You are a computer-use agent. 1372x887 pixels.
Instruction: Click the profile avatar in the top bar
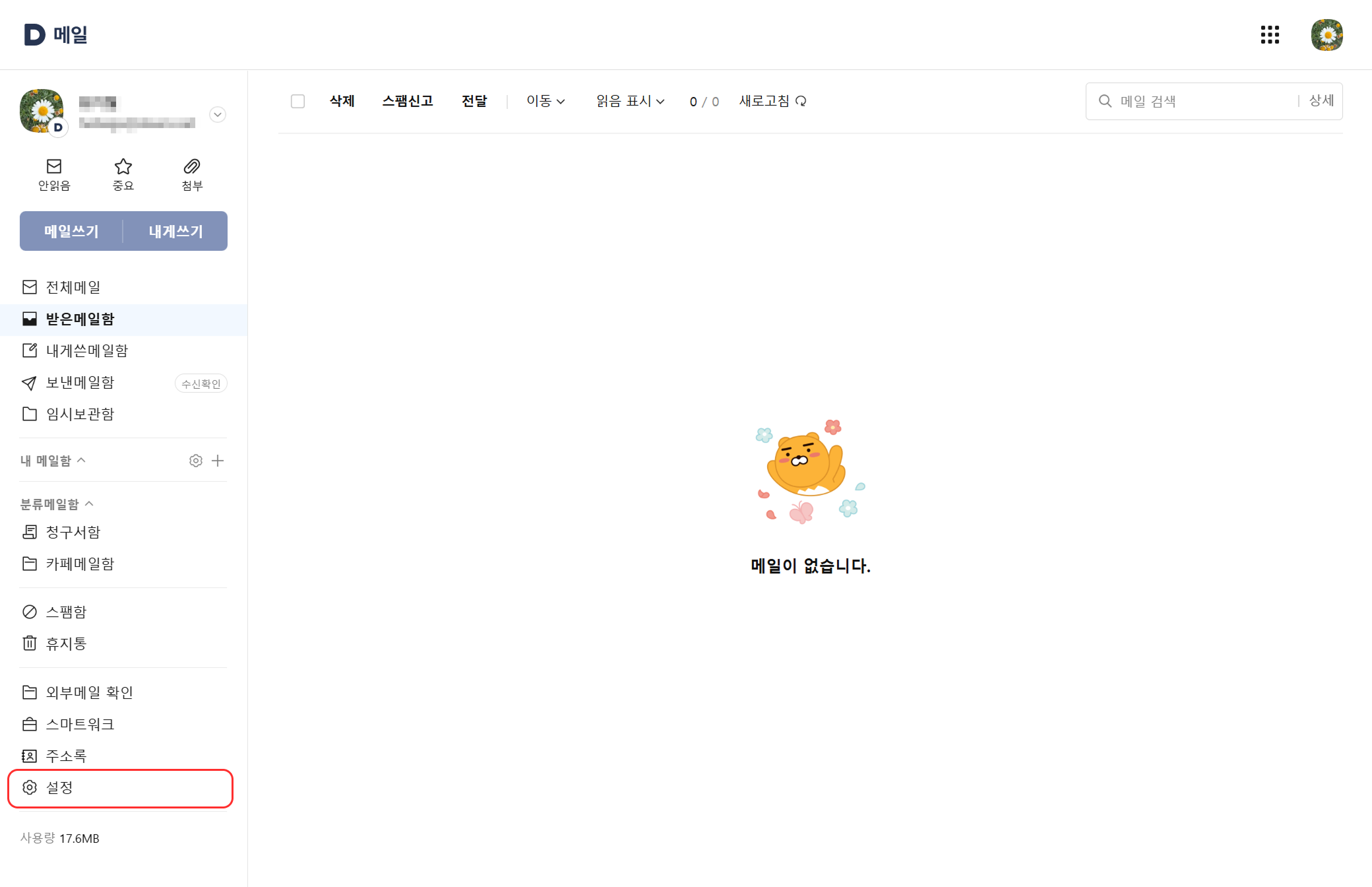pyautogui.click(x=1326, y=35)
